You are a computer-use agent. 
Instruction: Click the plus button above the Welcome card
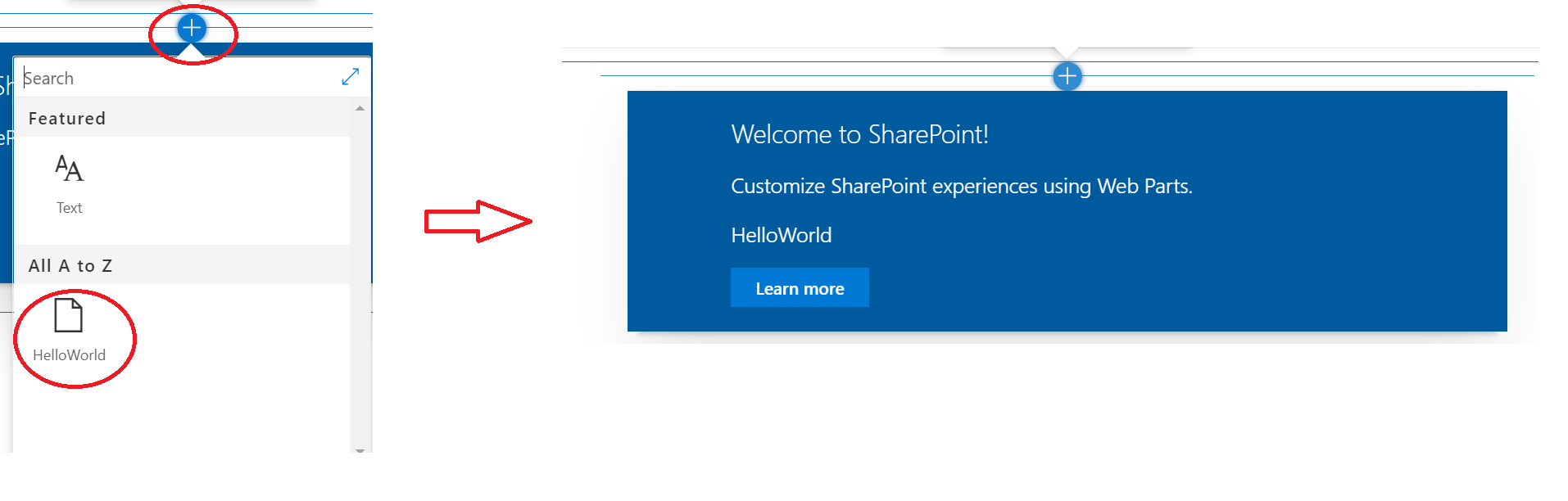(x=1067, y=77)
